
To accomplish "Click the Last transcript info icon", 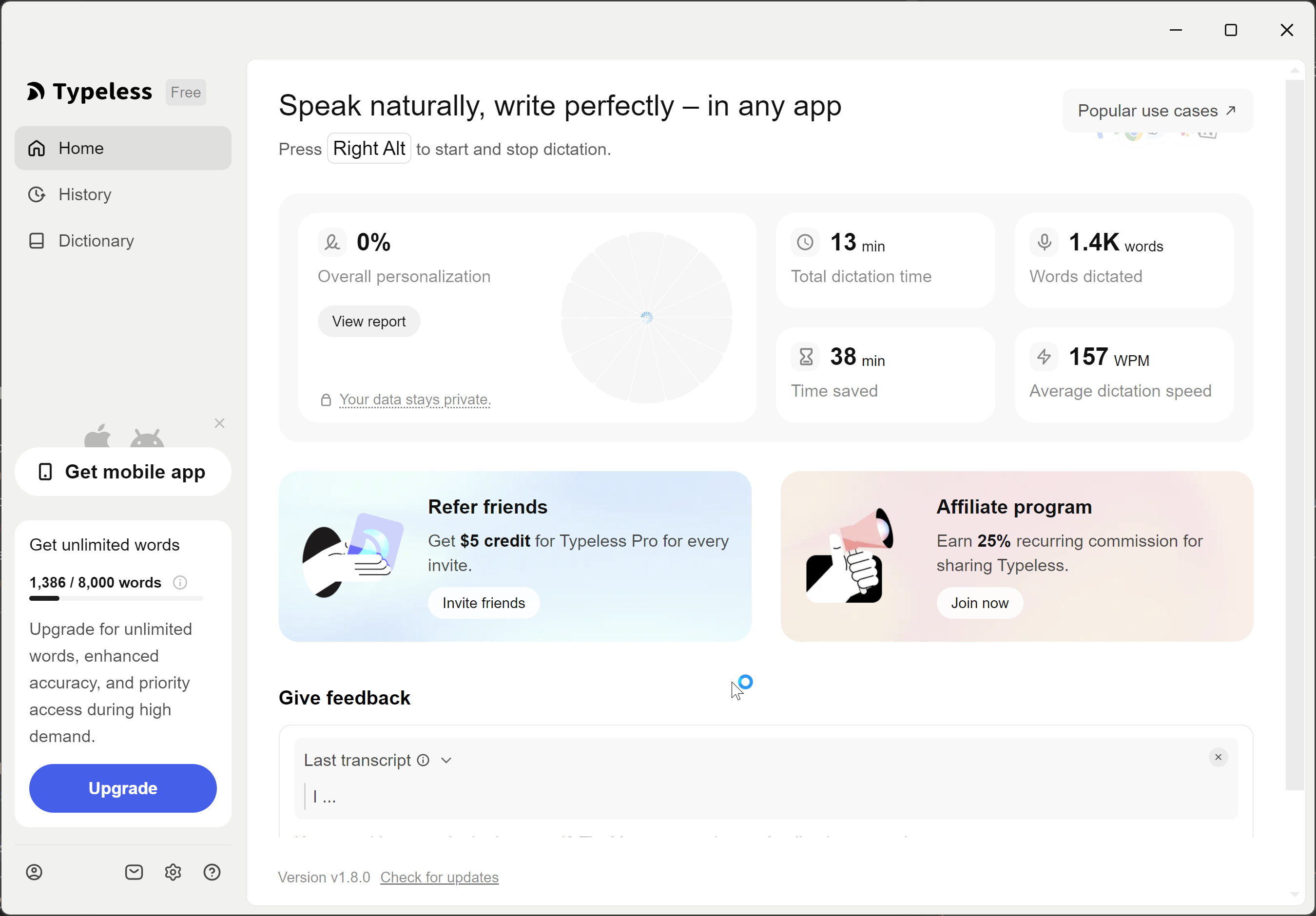I will (423, 760).
